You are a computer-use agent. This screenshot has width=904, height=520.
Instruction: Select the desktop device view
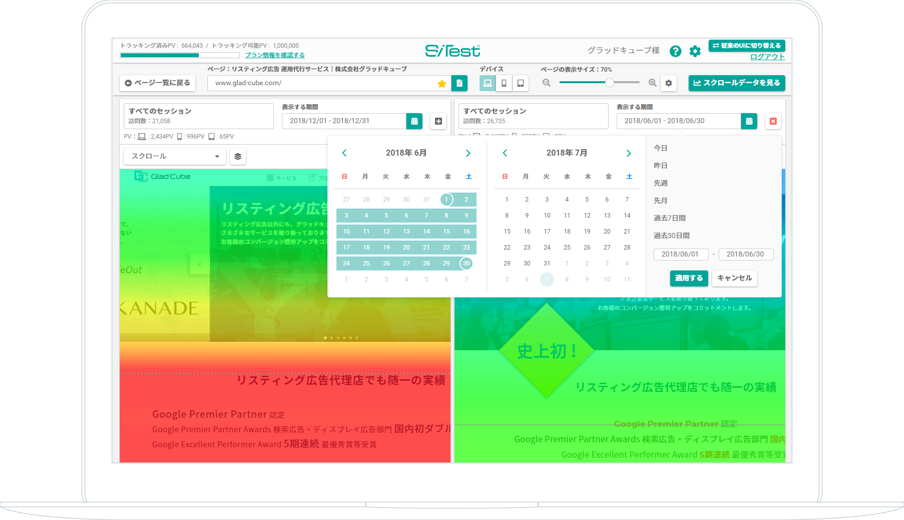(x=487, y=83)
